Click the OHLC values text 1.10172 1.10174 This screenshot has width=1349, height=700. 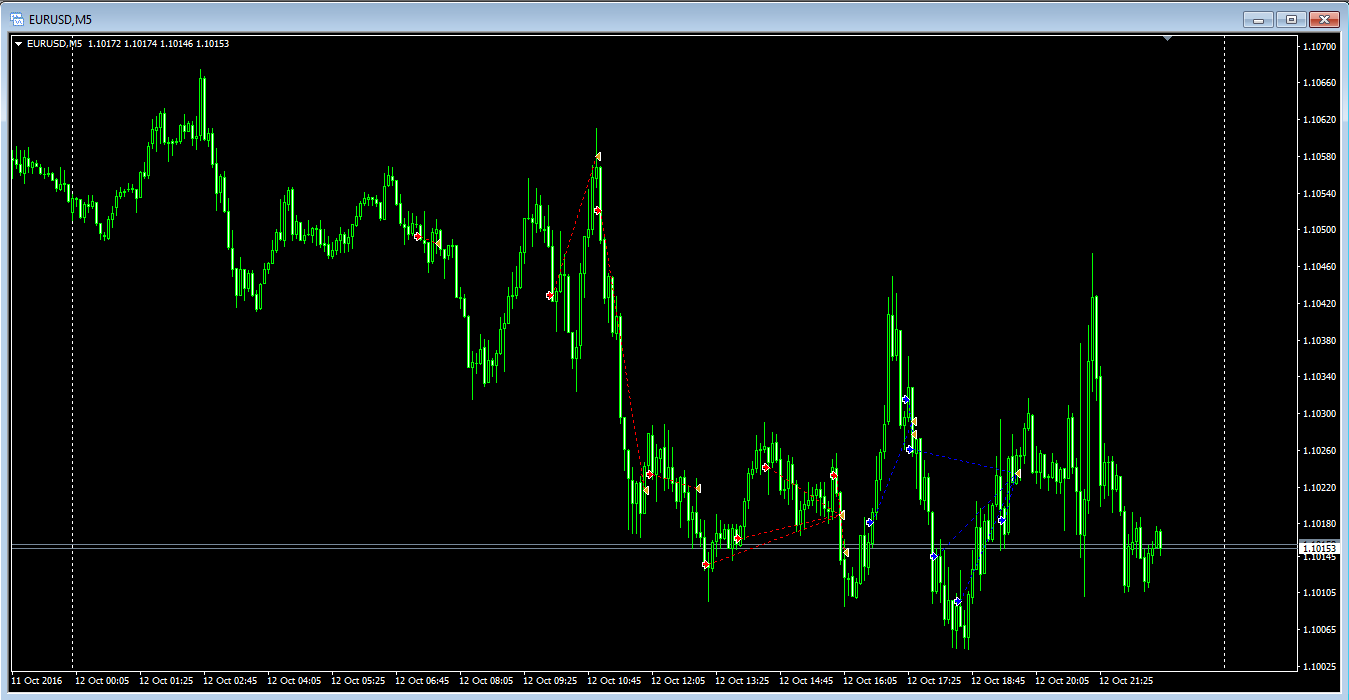click(x=124, y=44)
